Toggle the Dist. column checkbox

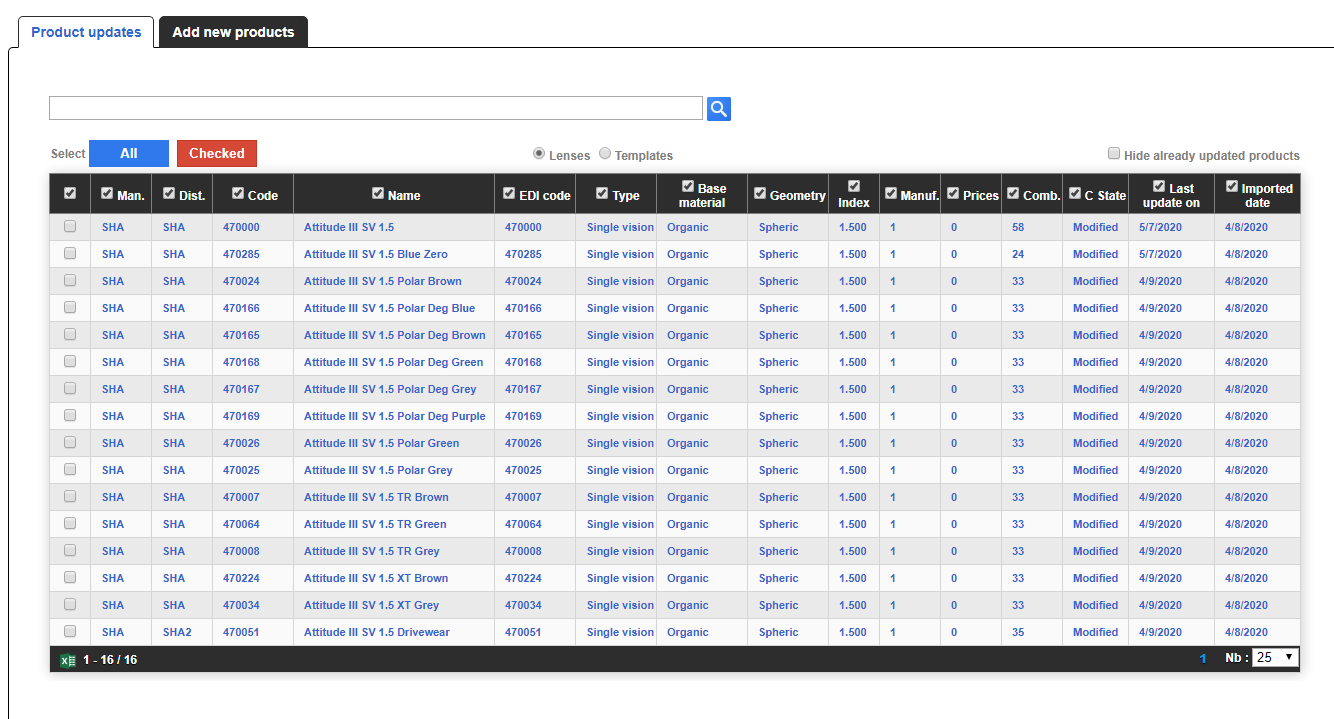169,193
